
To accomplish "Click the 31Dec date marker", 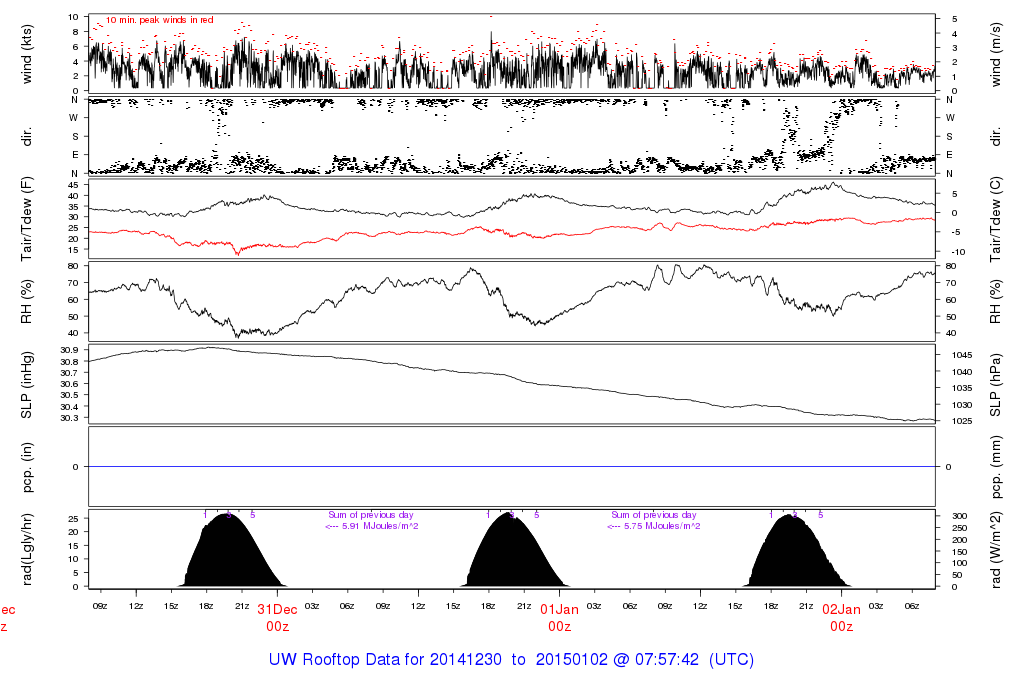I will pyautogui.click(x=277, y=609).
